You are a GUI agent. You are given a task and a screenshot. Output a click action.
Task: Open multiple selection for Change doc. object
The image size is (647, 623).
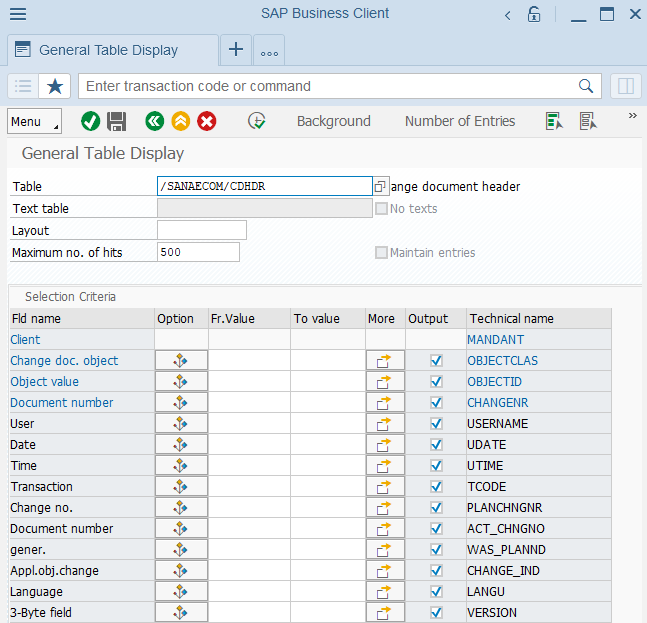pyautogui.click(x=385, y=361)
